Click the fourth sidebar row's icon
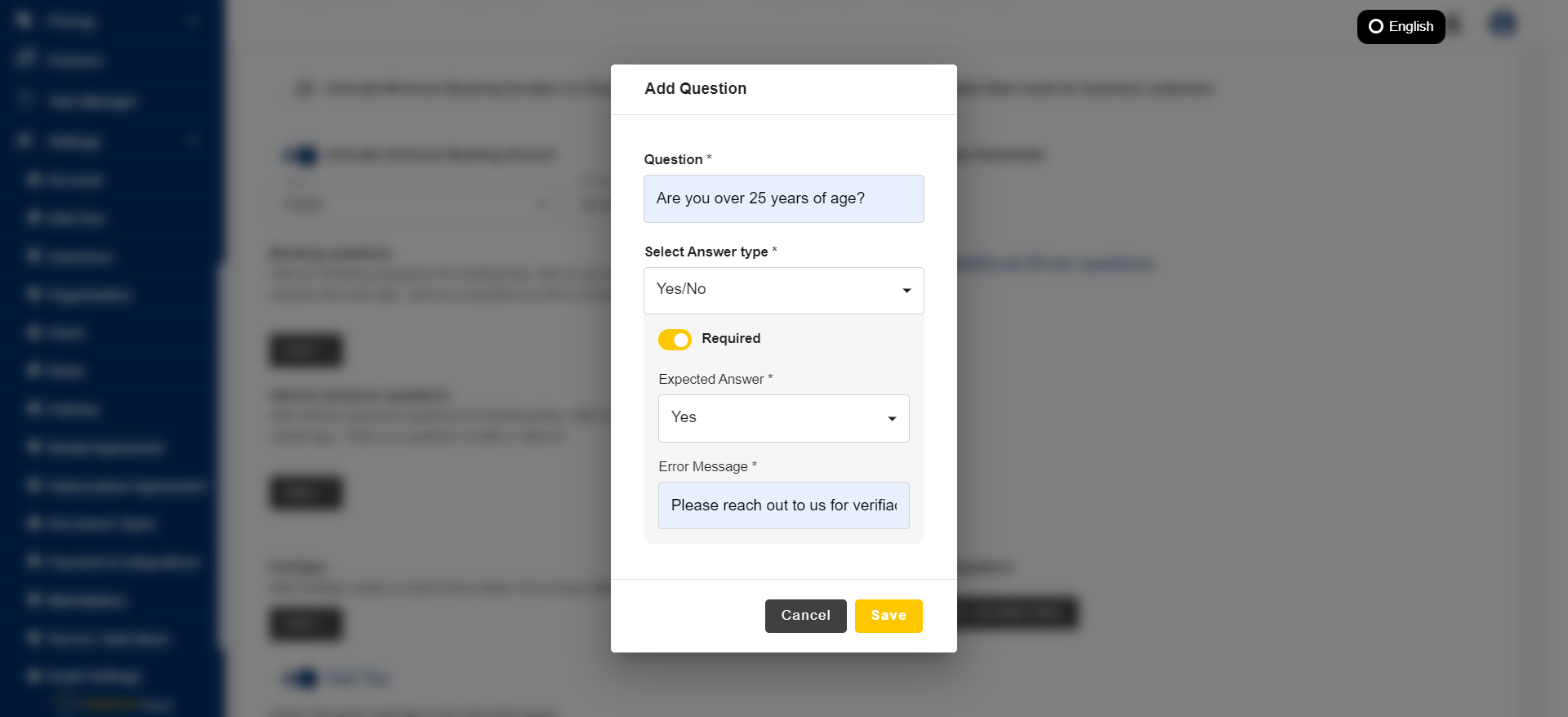The image size is (1568, 717). [x=24, y=141]
